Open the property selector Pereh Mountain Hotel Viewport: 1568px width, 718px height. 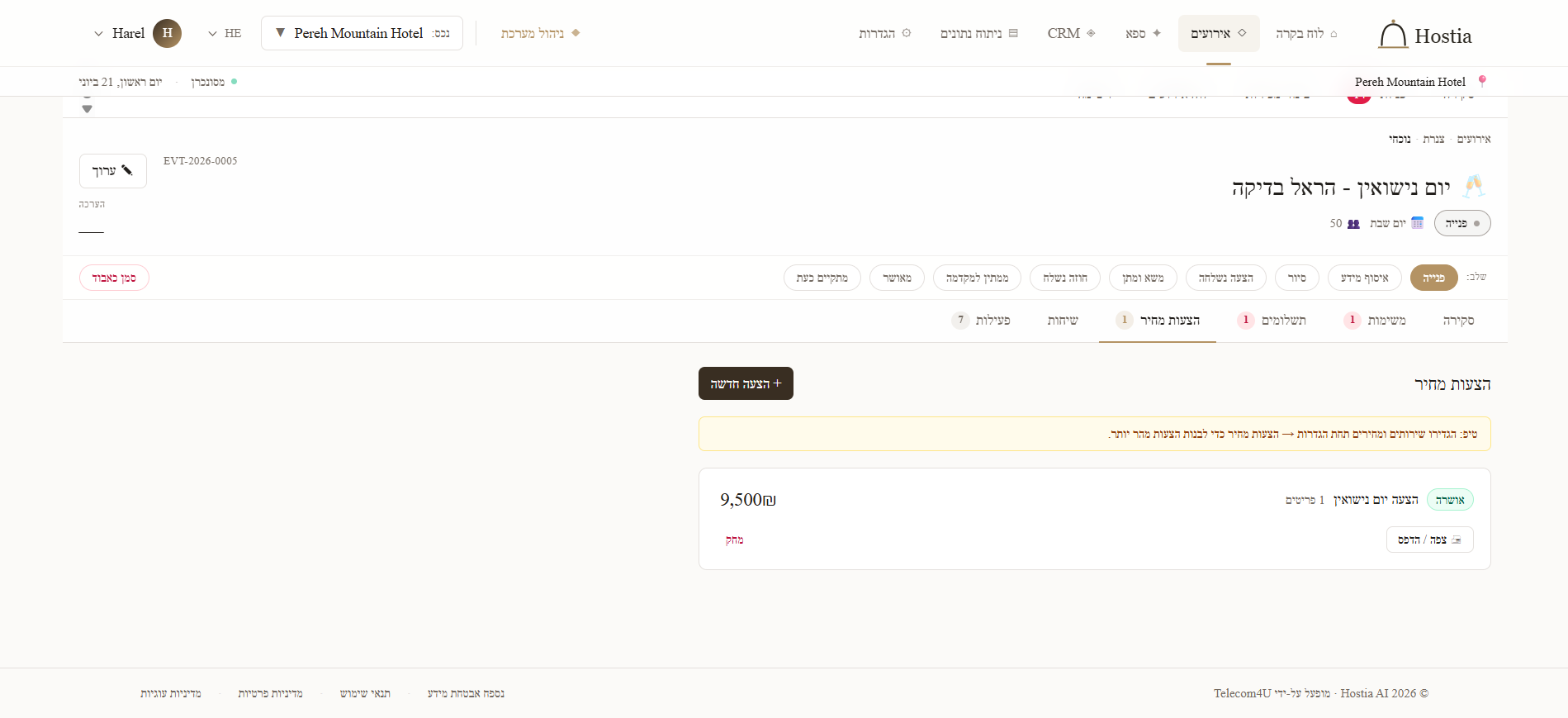coord(362,33)
